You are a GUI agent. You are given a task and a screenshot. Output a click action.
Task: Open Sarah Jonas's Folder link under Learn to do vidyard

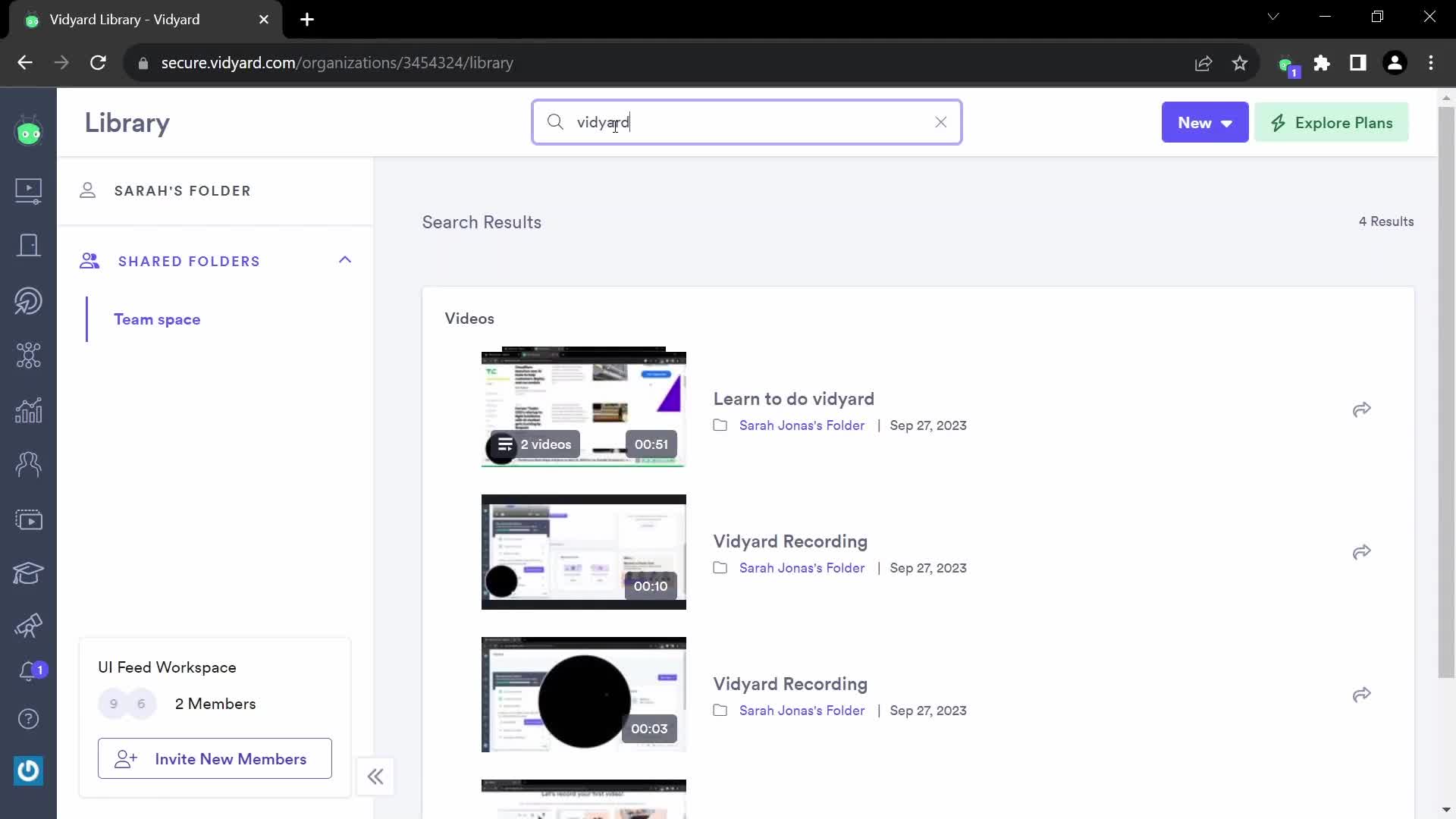pos(802,425)
